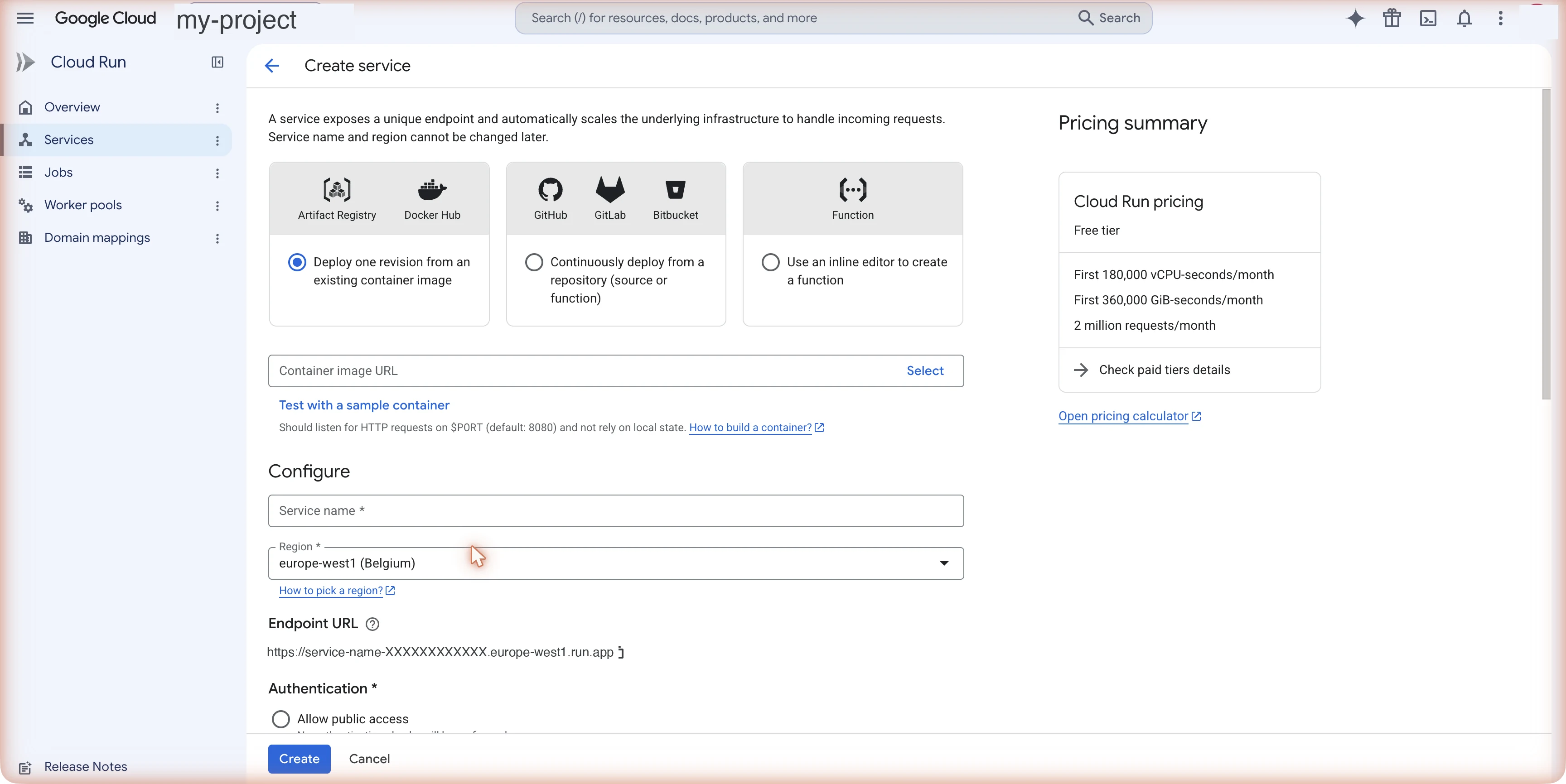The image size is (1566, 784).
Task: Go back using the arrow icon
Action: pyautogui.click(x=272, y=66)
